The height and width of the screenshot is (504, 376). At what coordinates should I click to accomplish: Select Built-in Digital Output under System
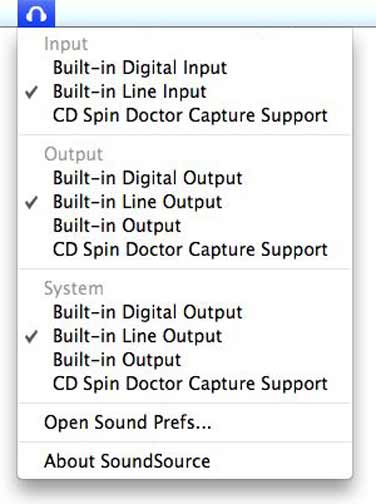click(x=185, y=312)
